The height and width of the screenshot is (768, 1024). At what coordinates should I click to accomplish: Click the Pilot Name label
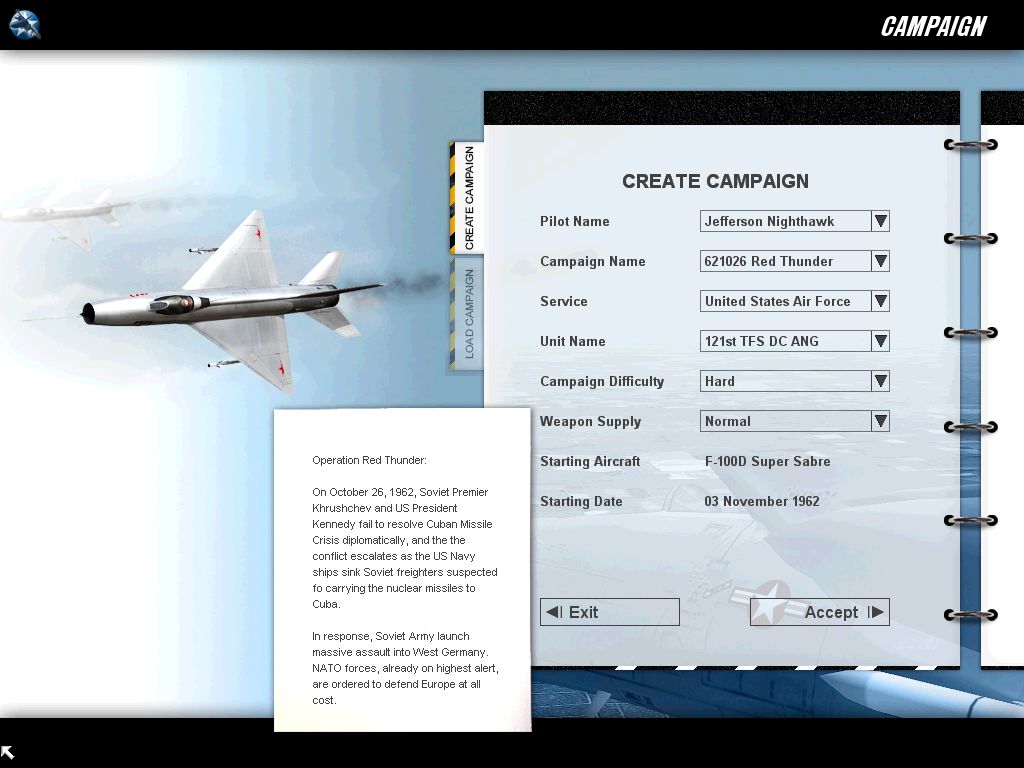point(575,221)
